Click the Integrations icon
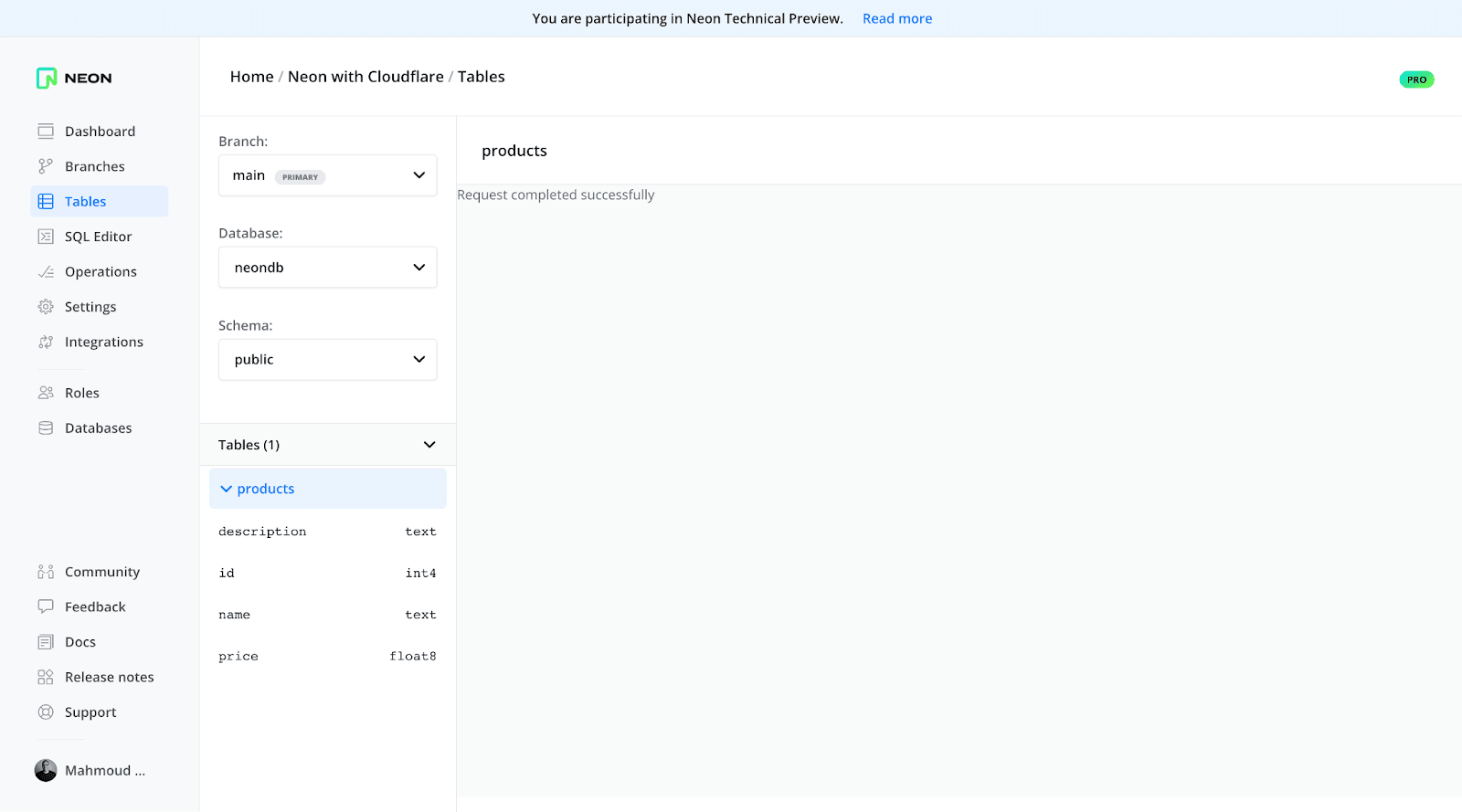This screenshot has width=1462, height=812. (x=46, y=343)
